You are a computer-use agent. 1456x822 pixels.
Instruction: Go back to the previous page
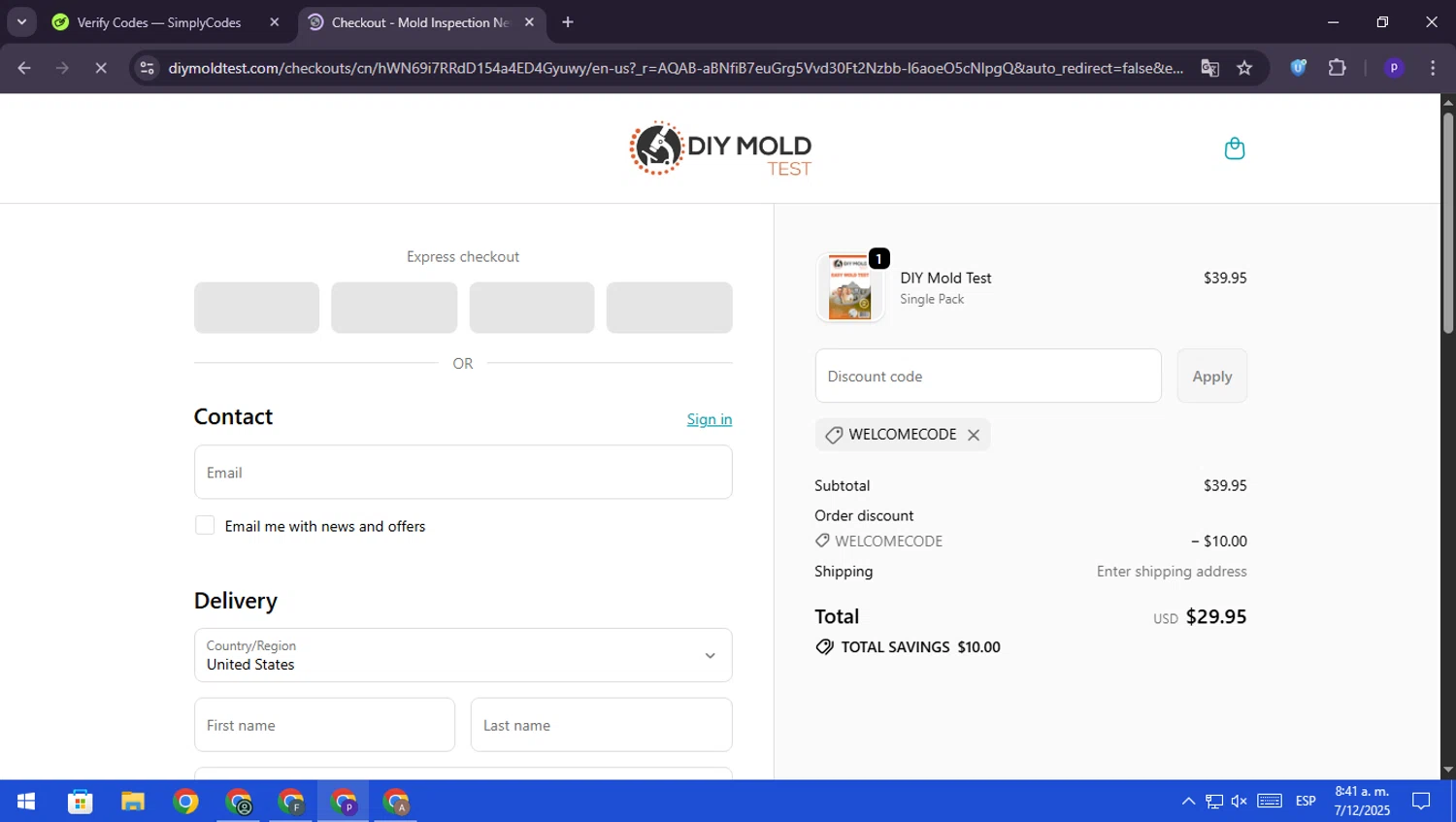[x=24, y=68]
